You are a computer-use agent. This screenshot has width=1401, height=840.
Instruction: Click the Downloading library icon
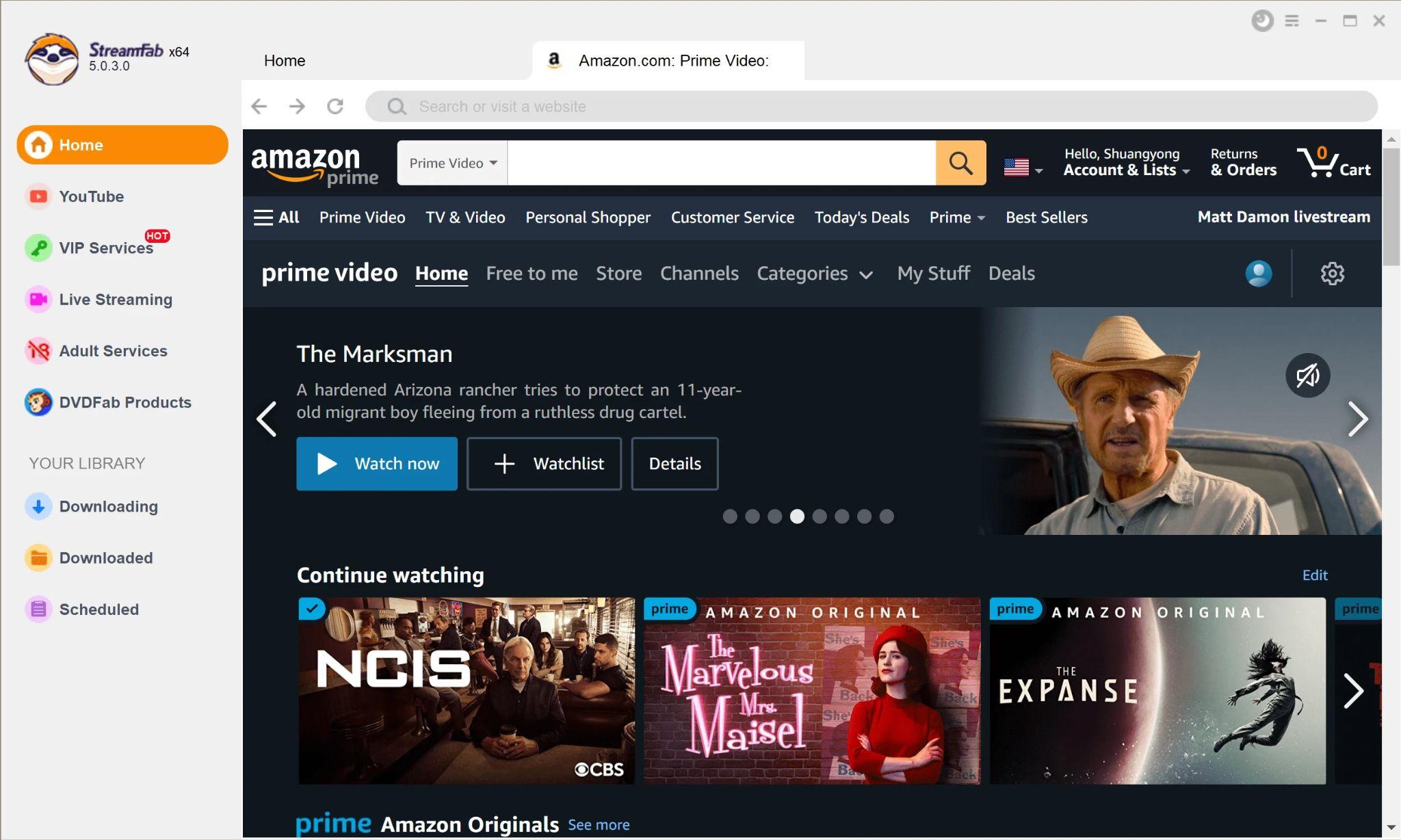click(x=37, y=505)
